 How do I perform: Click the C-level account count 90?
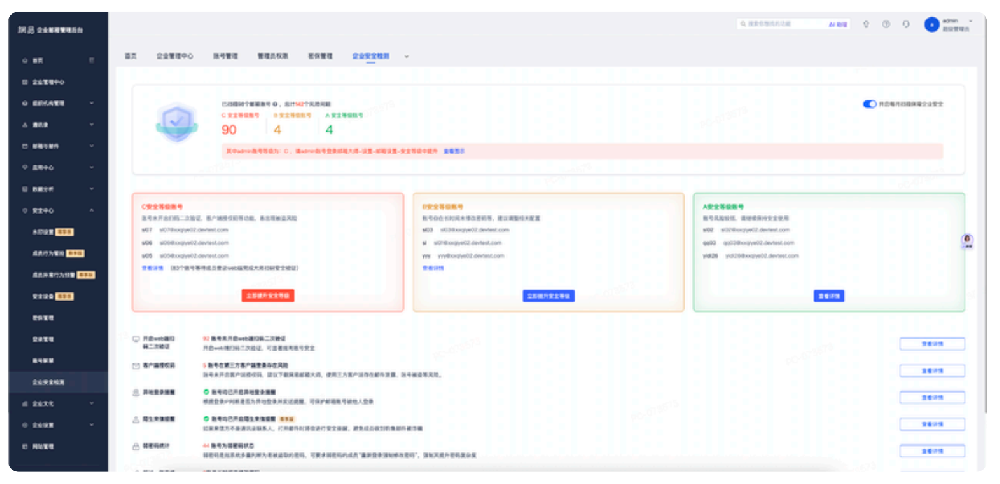pos(229,130)
